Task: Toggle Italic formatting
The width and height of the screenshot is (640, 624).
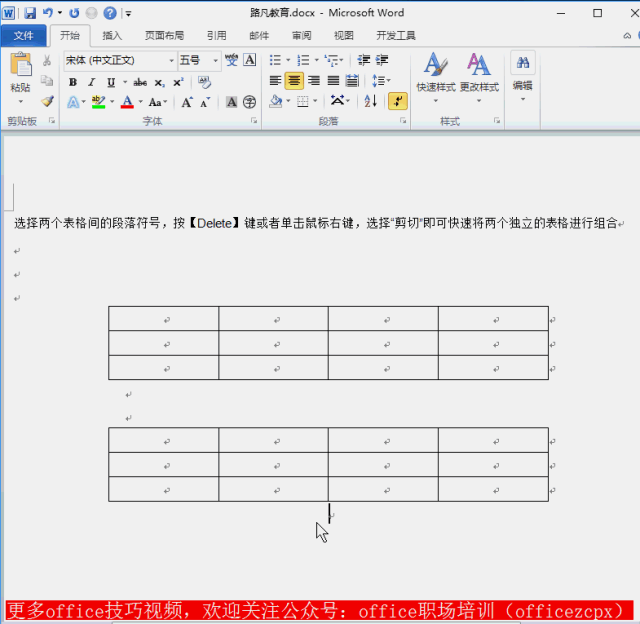Action: (x=92, y=82)
